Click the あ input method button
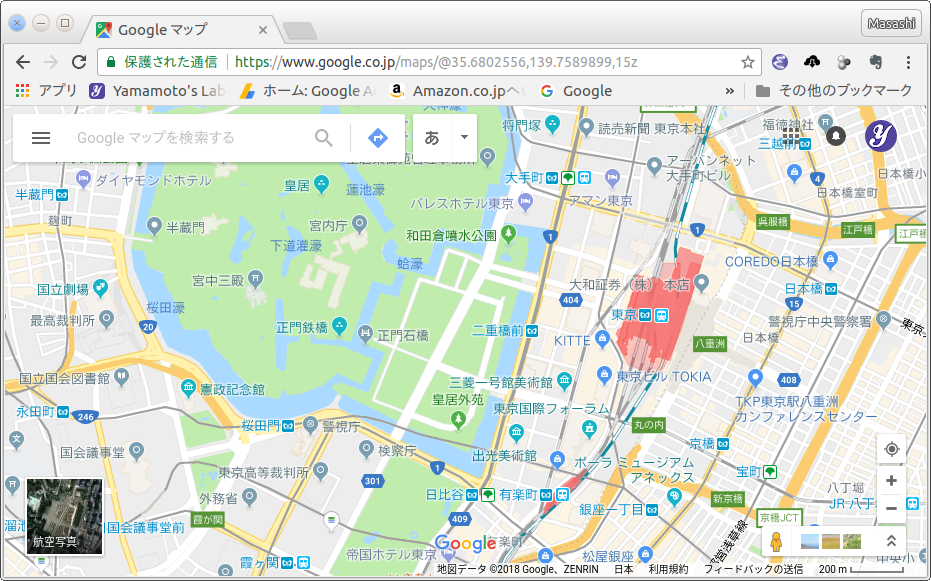 coord(432,138)
